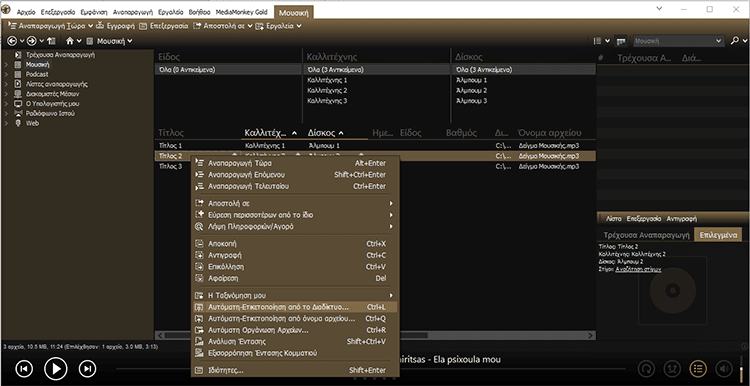Open the search options dropdown arrow
Screen dimensions: 750x386
pos(744,41)
